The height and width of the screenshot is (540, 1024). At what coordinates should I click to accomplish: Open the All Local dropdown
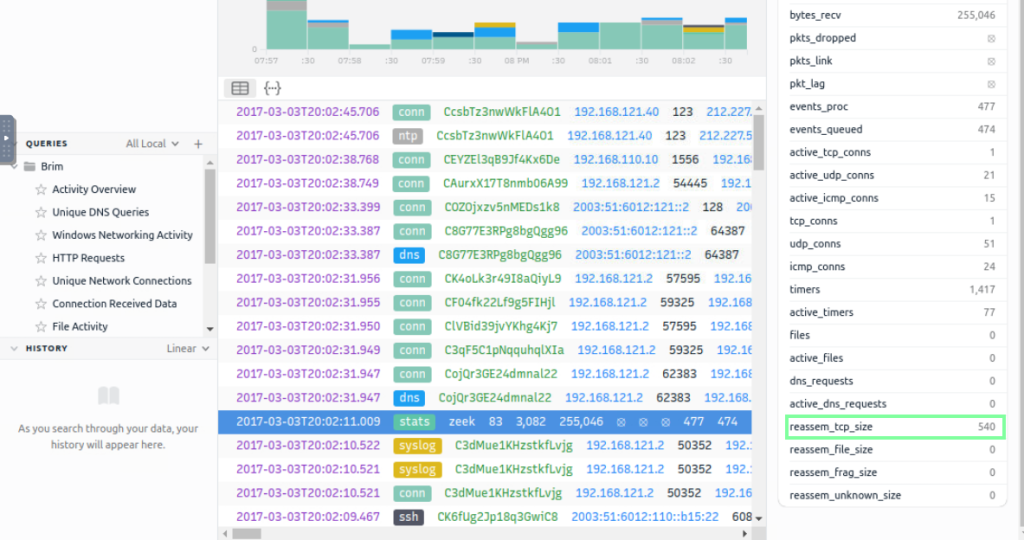[152, 144]
